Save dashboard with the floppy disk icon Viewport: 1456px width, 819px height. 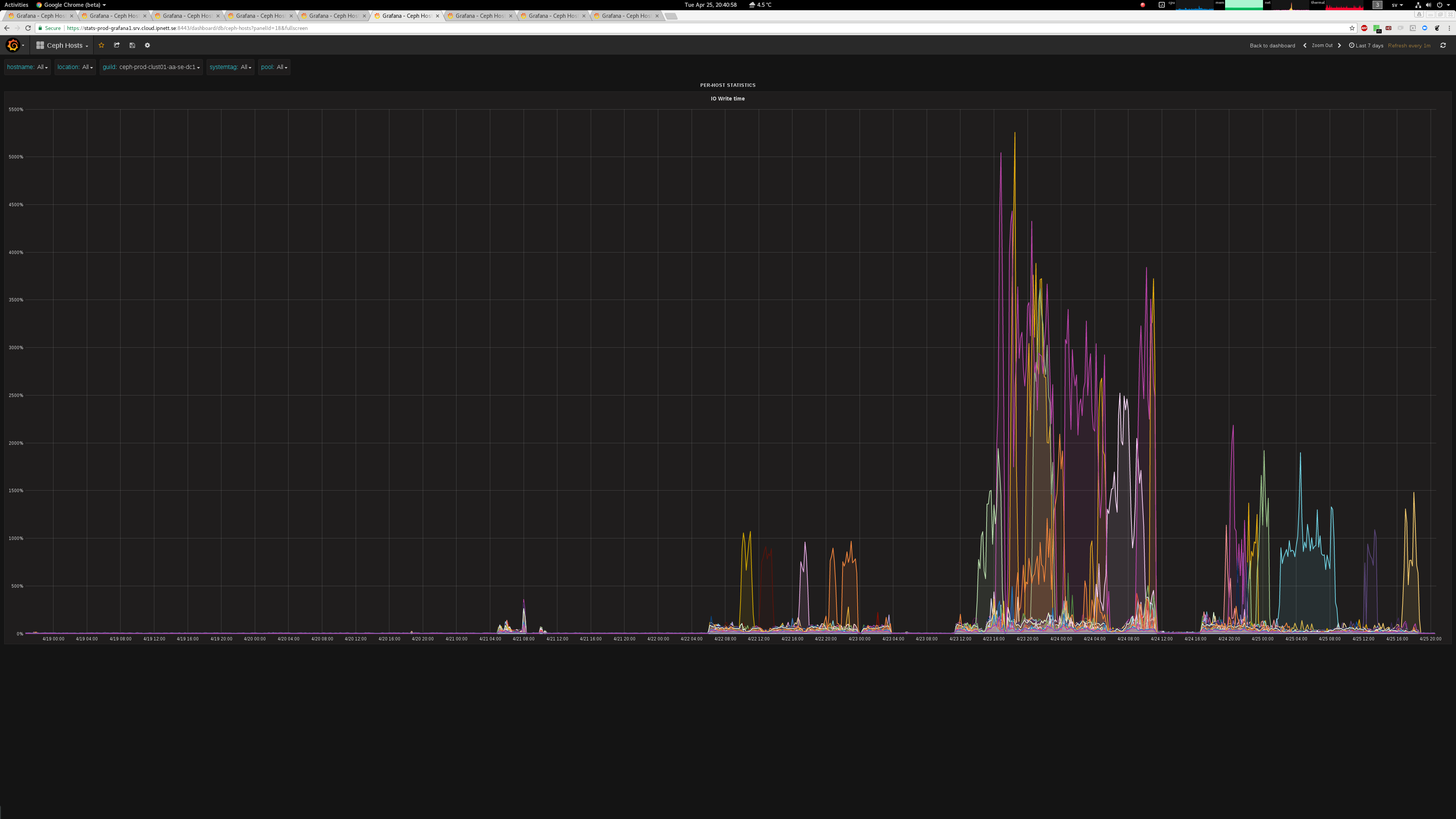point(132,45)
